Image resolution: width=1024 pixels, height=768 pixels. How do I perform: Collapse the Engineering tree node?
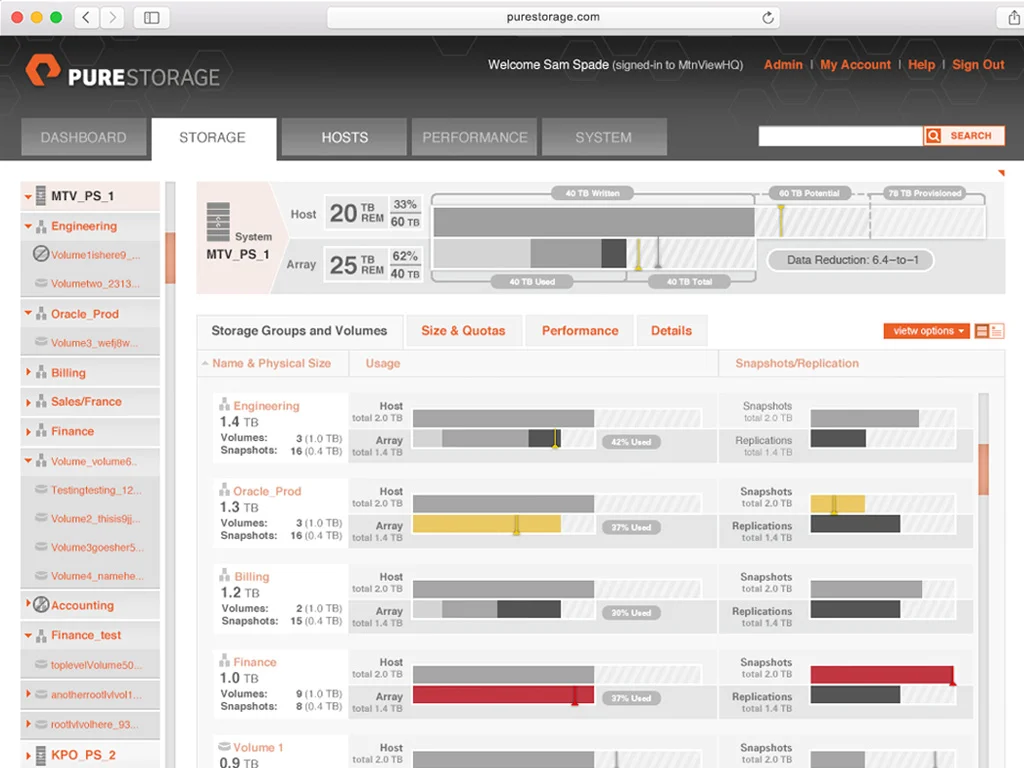[x=28, y=227]
